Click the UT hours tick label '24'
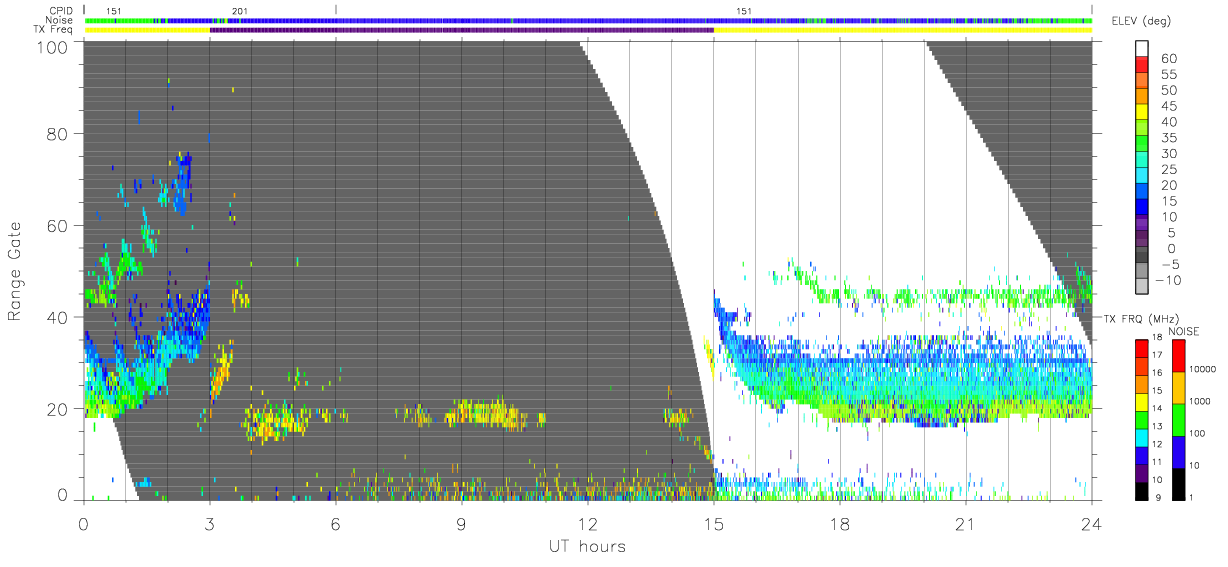Image resolution: width=1228 pixels, height=567 pixels. pos(1091,524)
